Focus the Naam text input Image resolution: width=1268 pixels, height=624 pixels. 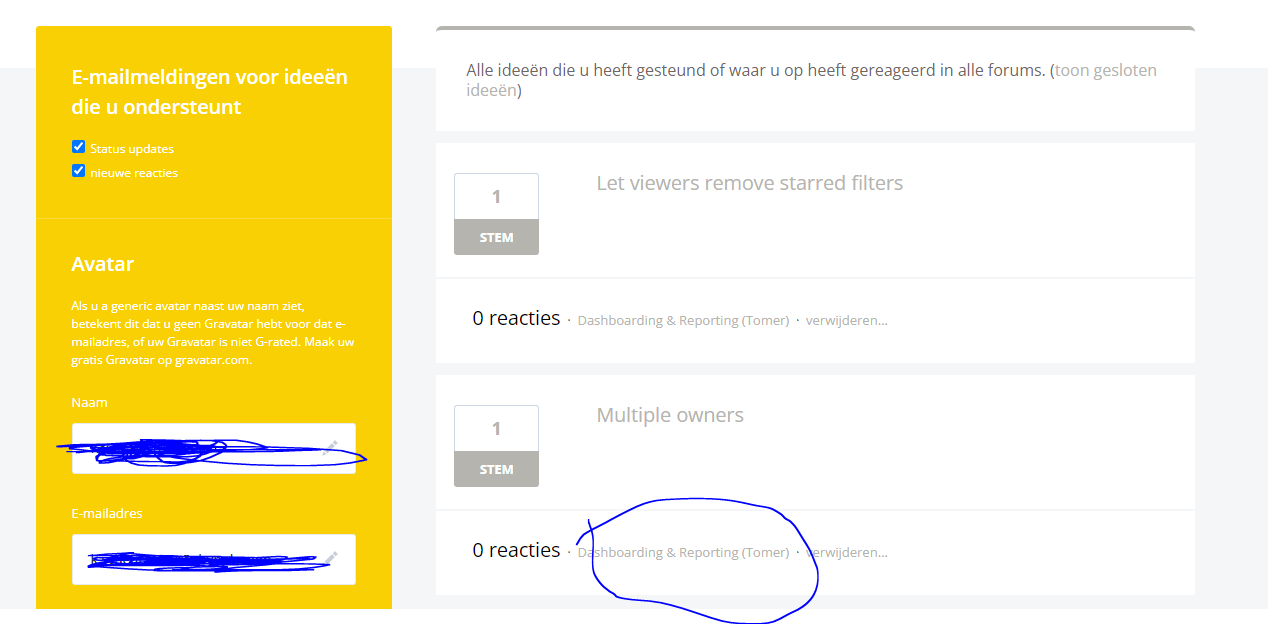tap(200, 449)
